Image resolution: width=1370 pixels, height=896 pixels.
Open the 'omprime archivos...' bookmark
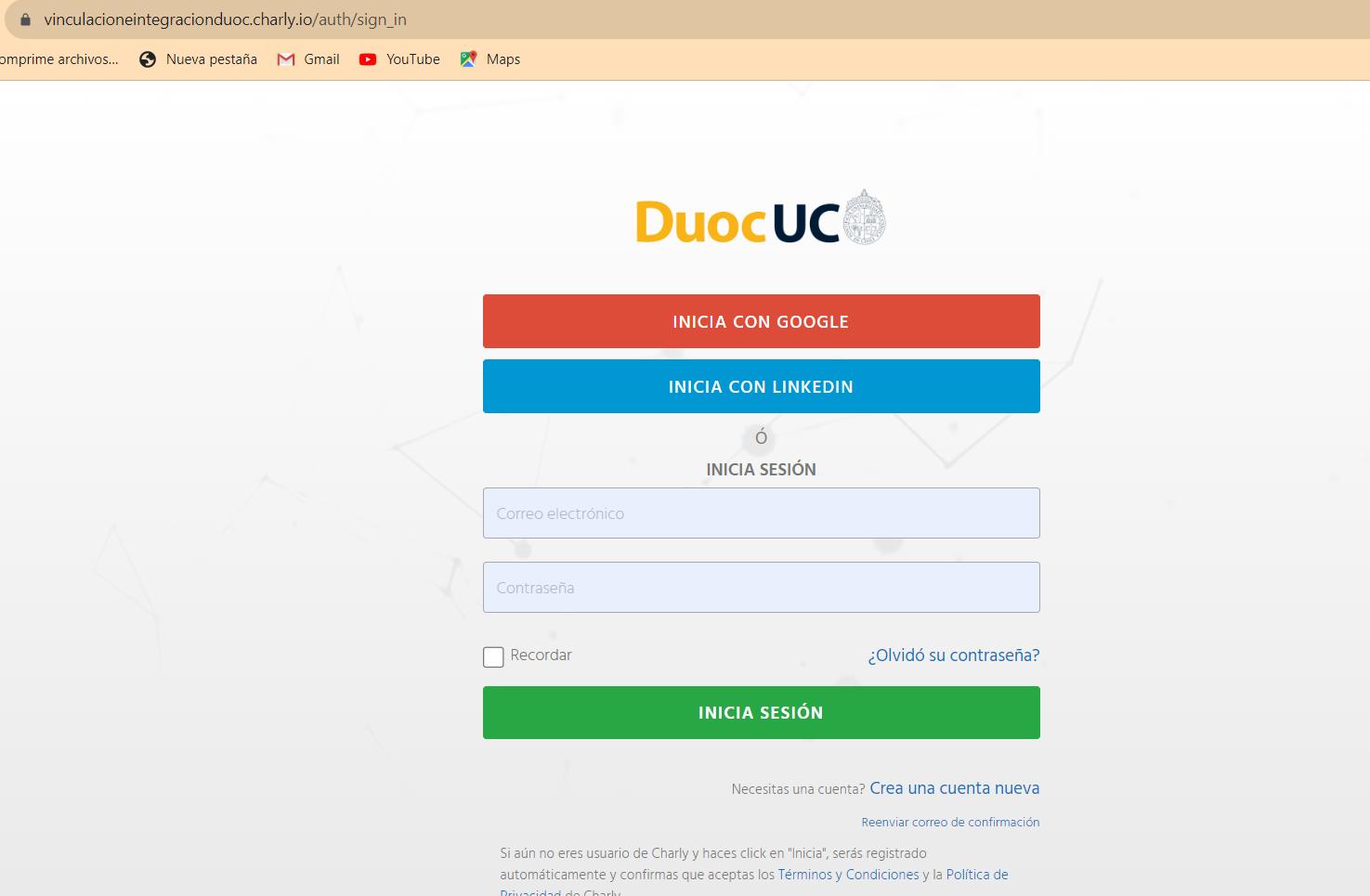59,59
